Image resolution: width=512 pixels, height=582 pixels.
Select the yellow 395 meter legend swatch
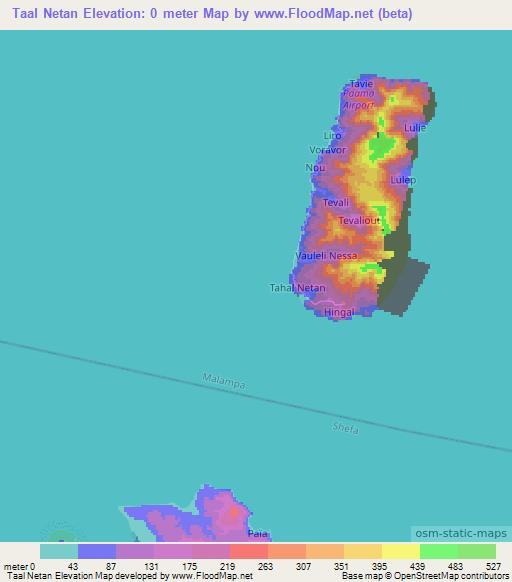click(401, 551)
